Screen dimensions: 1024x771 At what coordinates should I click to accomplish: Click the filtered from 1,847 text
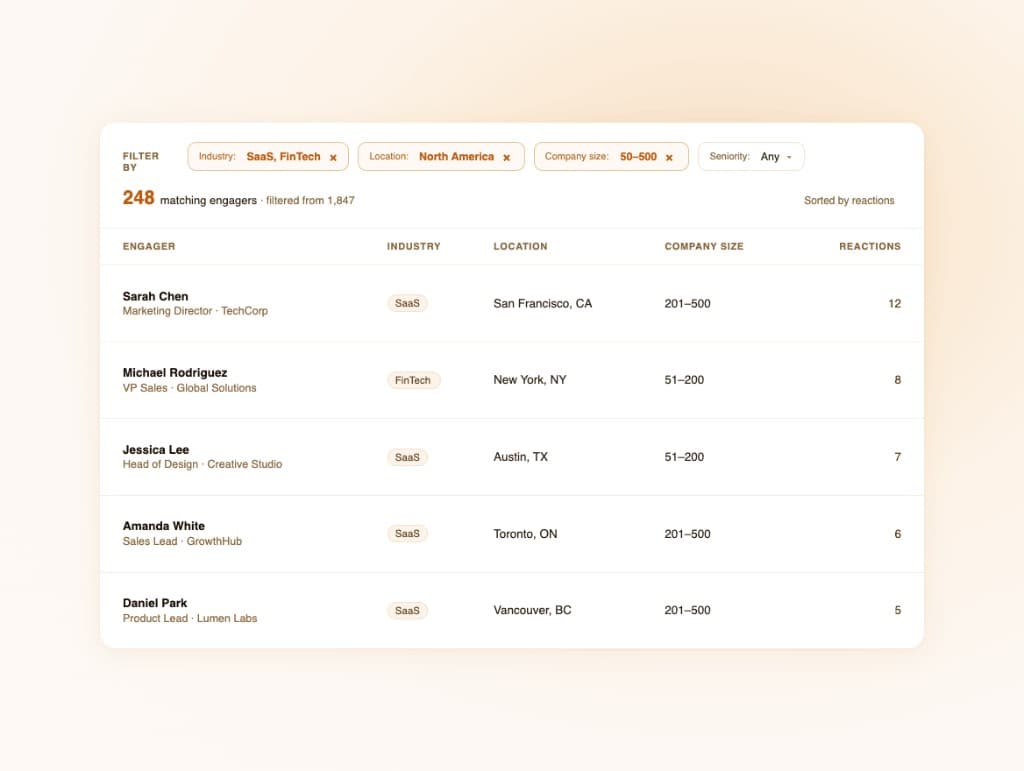[310, 200]
